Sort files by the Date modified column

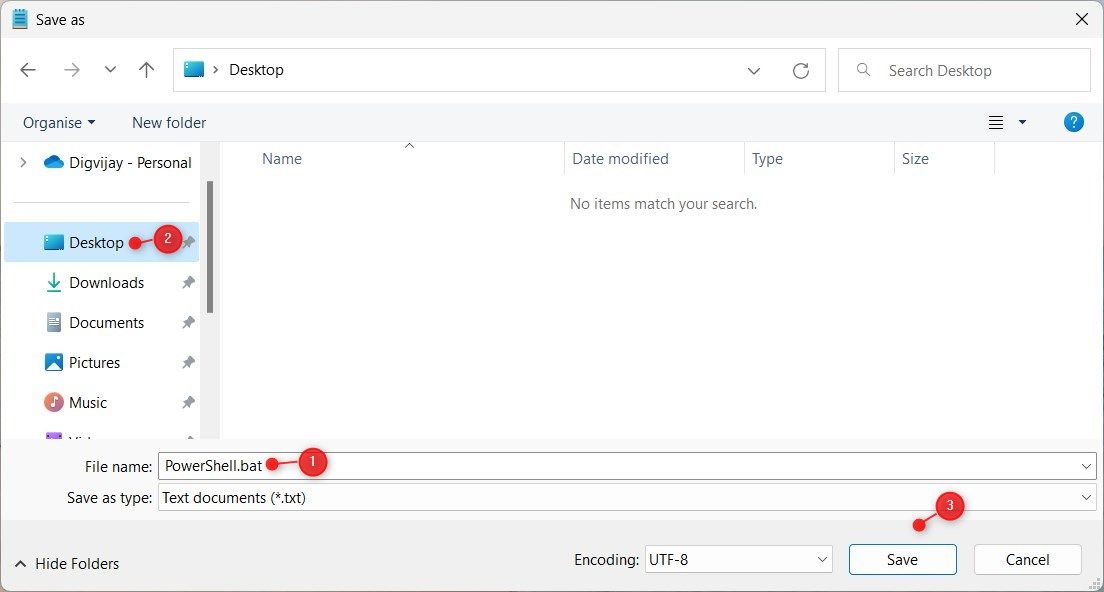620,158
